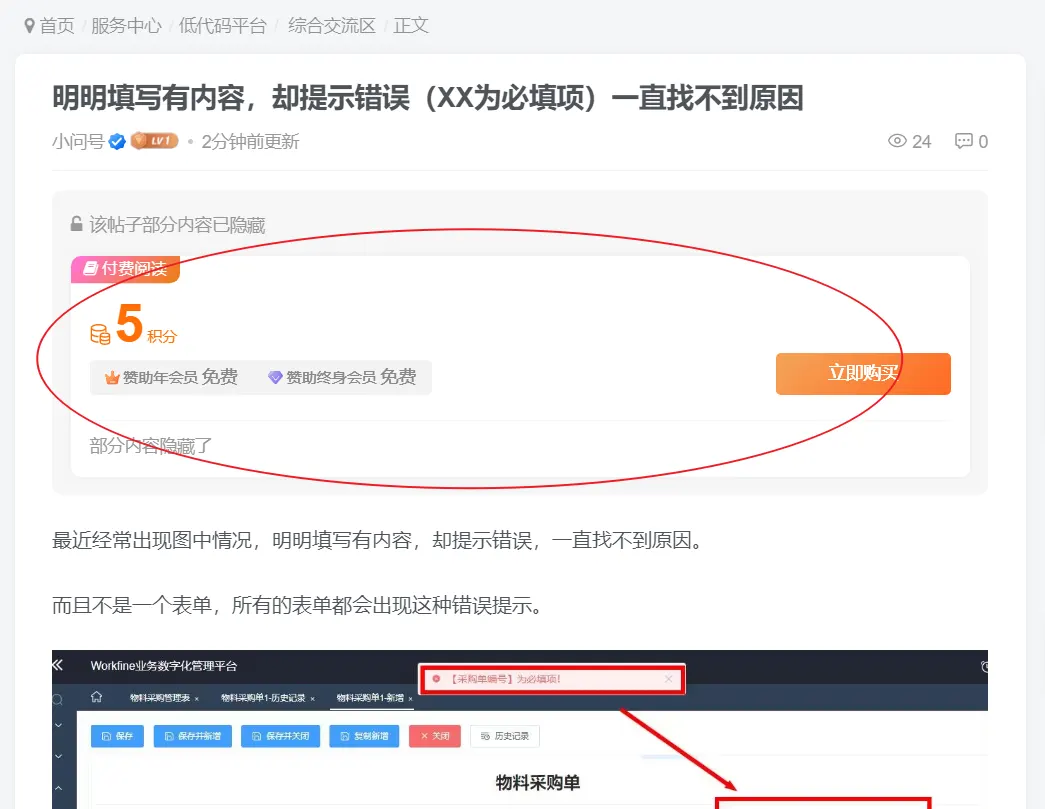The image size is (1045, 809).
Task: Click the coin stack points icon
Action: [100, 334]
